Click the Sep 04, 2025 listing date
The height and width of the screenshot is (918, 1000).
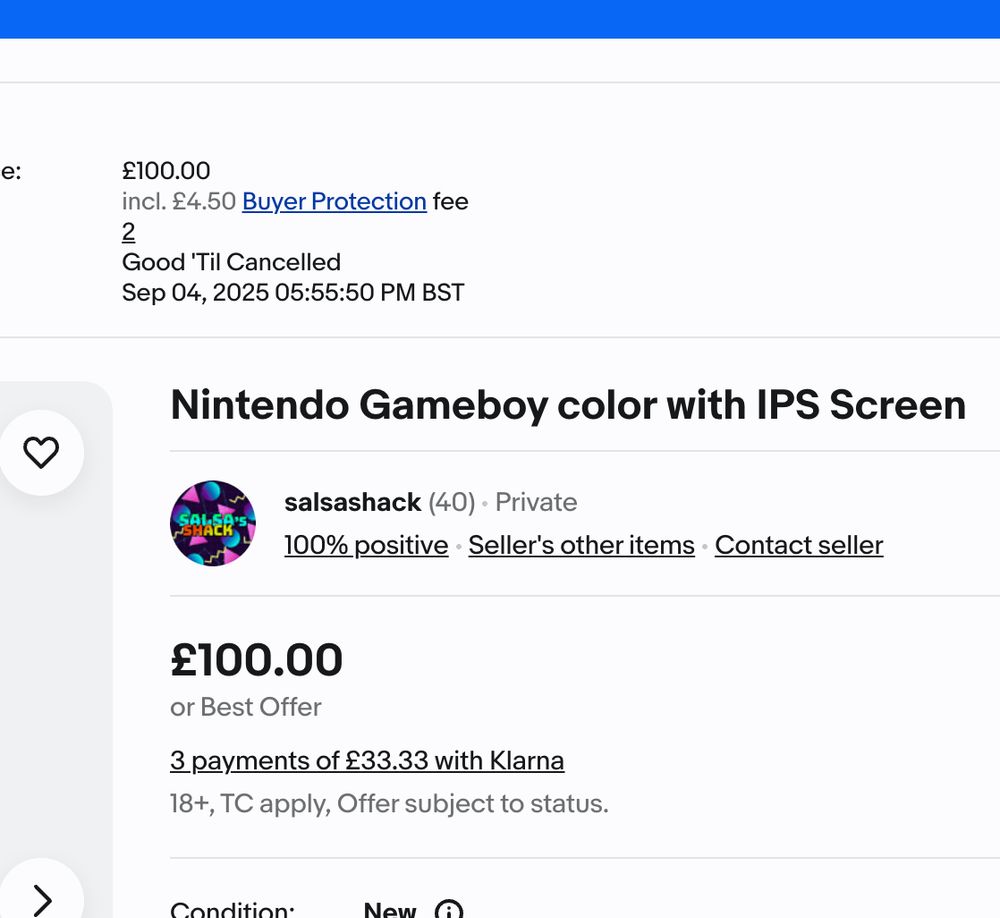(x=293, y=293)
